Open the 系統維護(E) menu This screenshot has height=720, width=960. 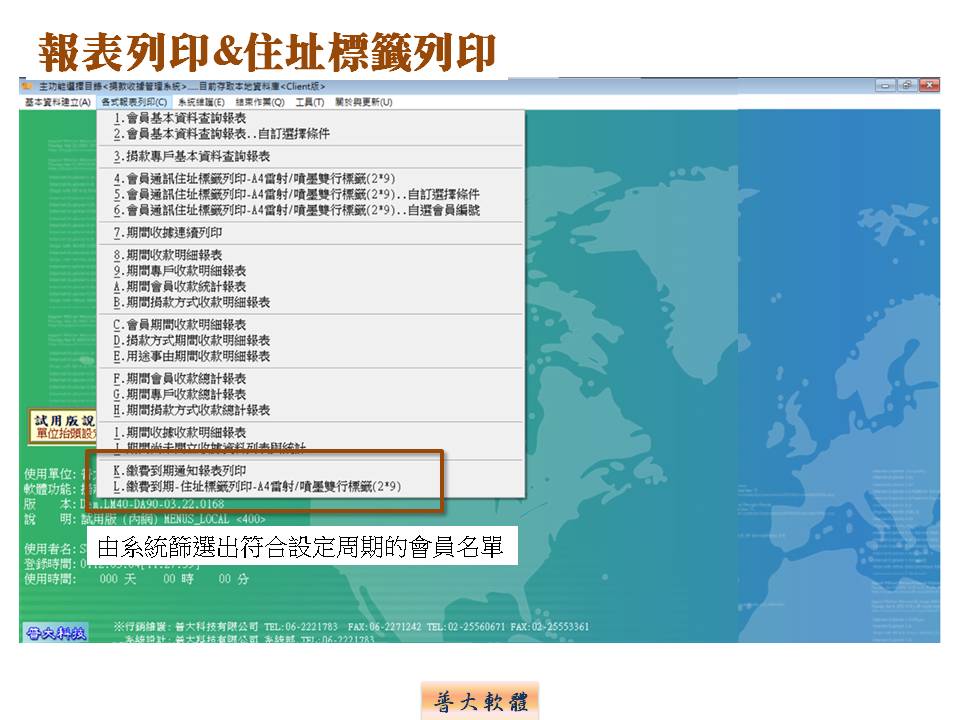coord(201,102)
